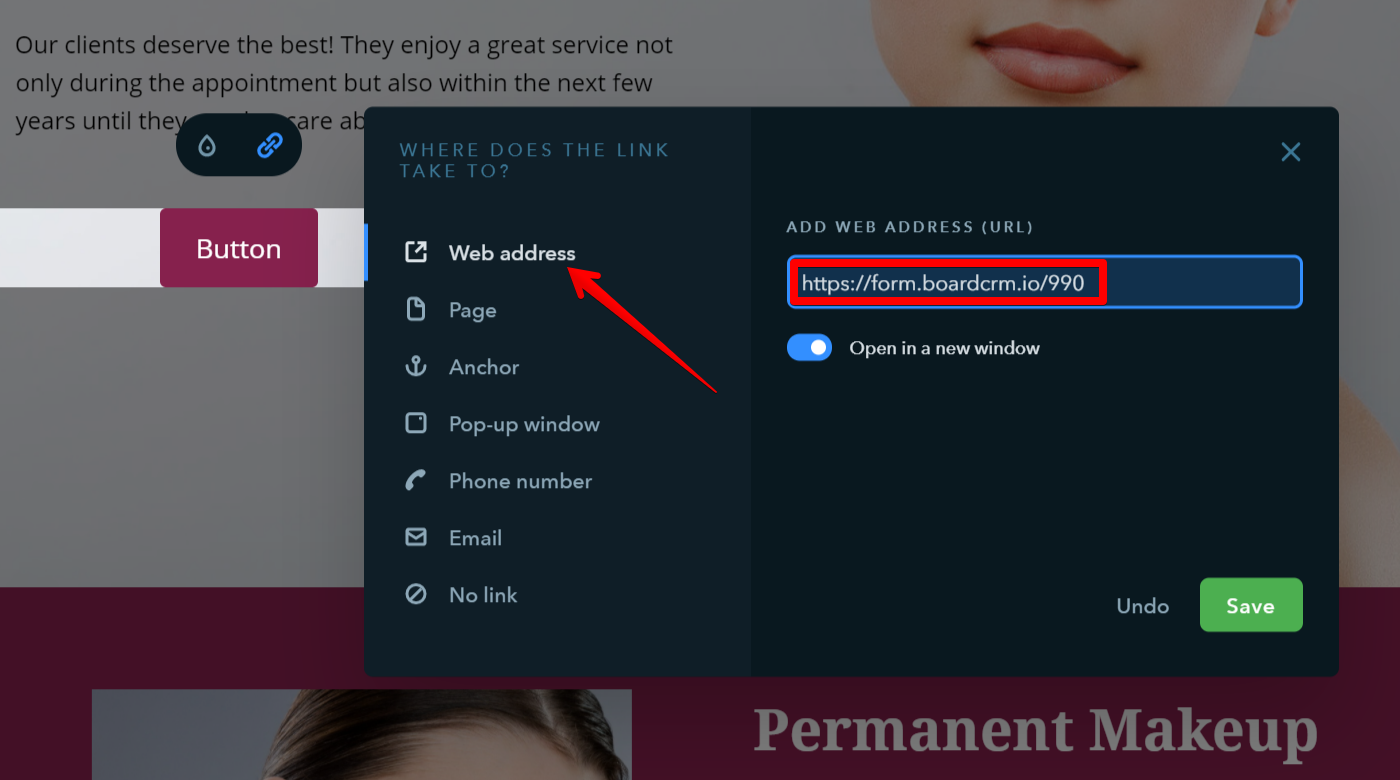Click the droplet style icon above button

(x=207, y=146)
